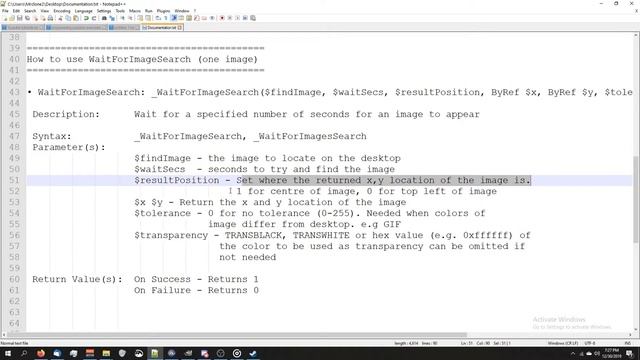Toggle synchronize vertical scrolling
Viewport: 640px width, 360px height.
(x=140, y=18)
